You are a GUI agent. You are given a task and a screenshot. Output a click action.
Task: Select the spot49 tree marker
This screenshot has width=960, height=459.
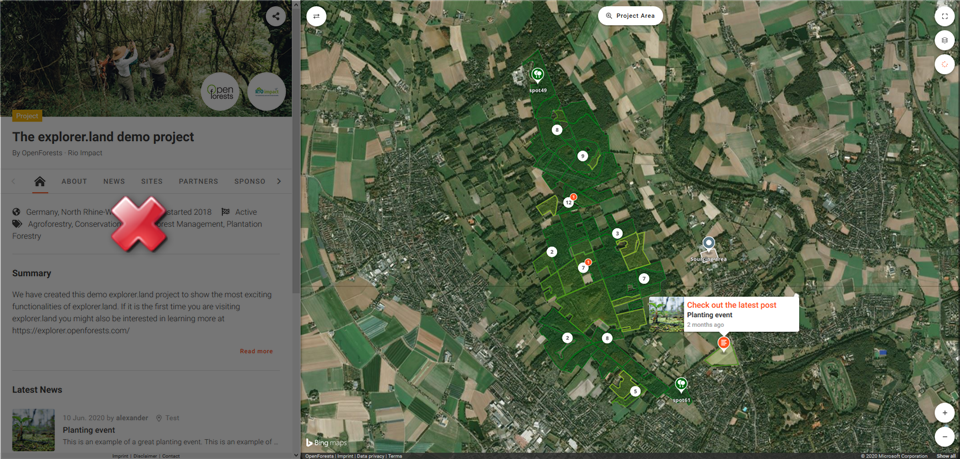[537, 75]
